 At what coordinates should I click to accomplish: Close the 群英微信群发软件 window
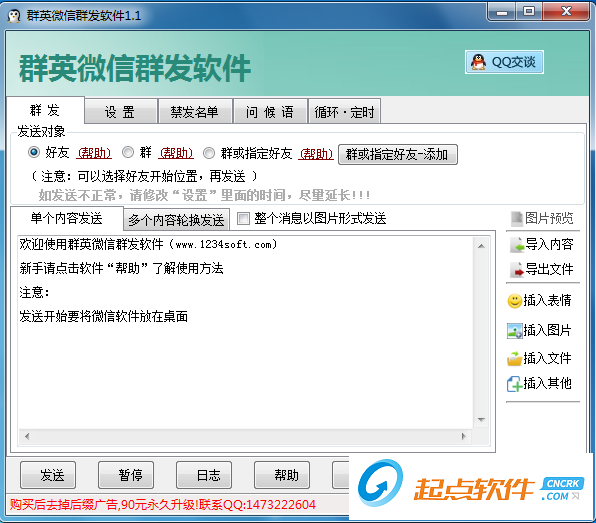point(566,11)
